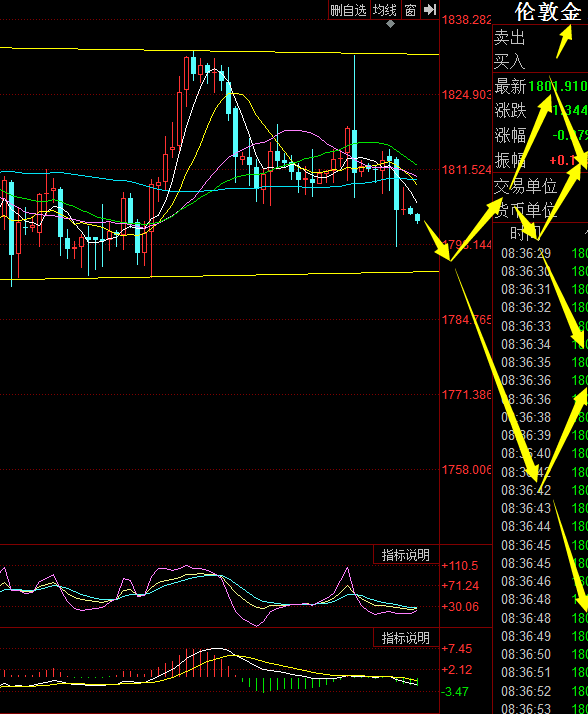
Task: Click the 交易单位 trading unit row
Action: click(541, 186)
